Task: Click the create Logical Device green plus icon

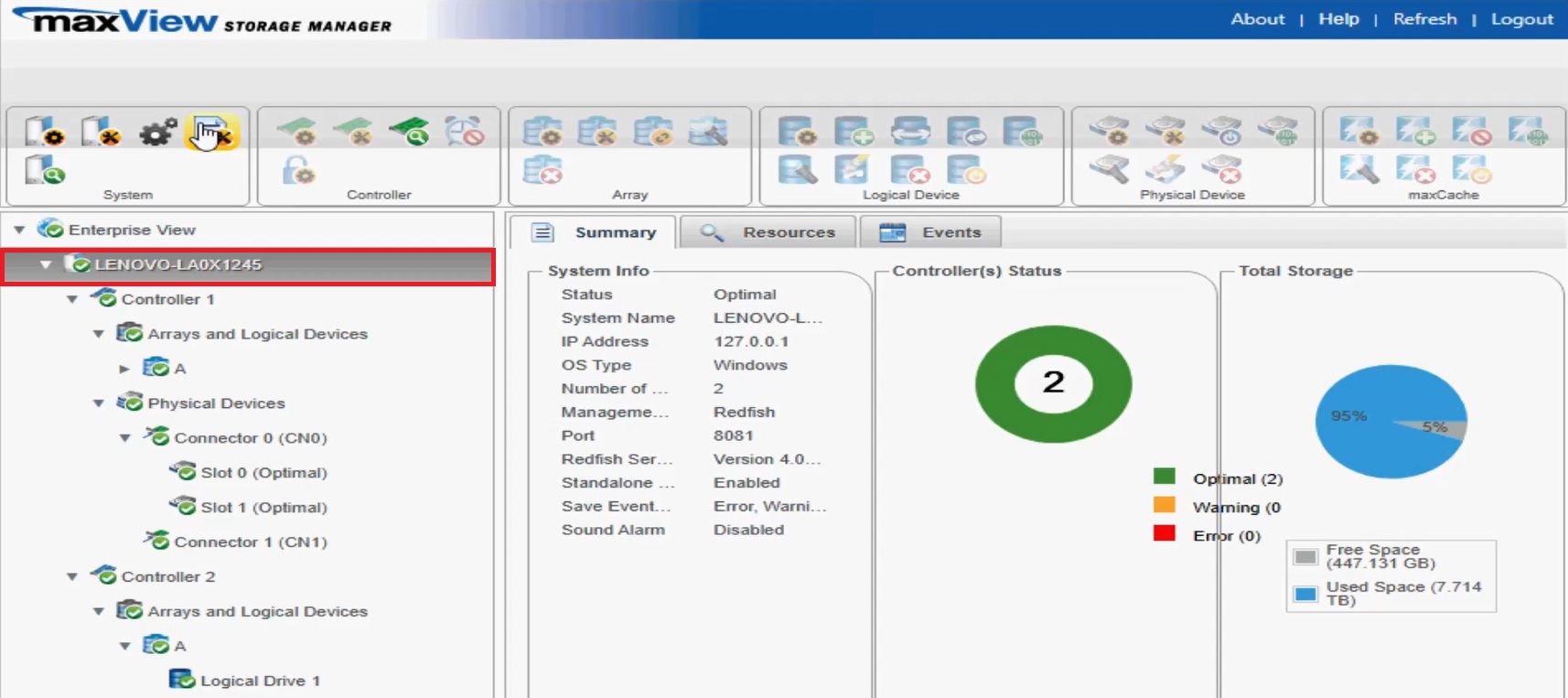Action: (x=854, y=132)
